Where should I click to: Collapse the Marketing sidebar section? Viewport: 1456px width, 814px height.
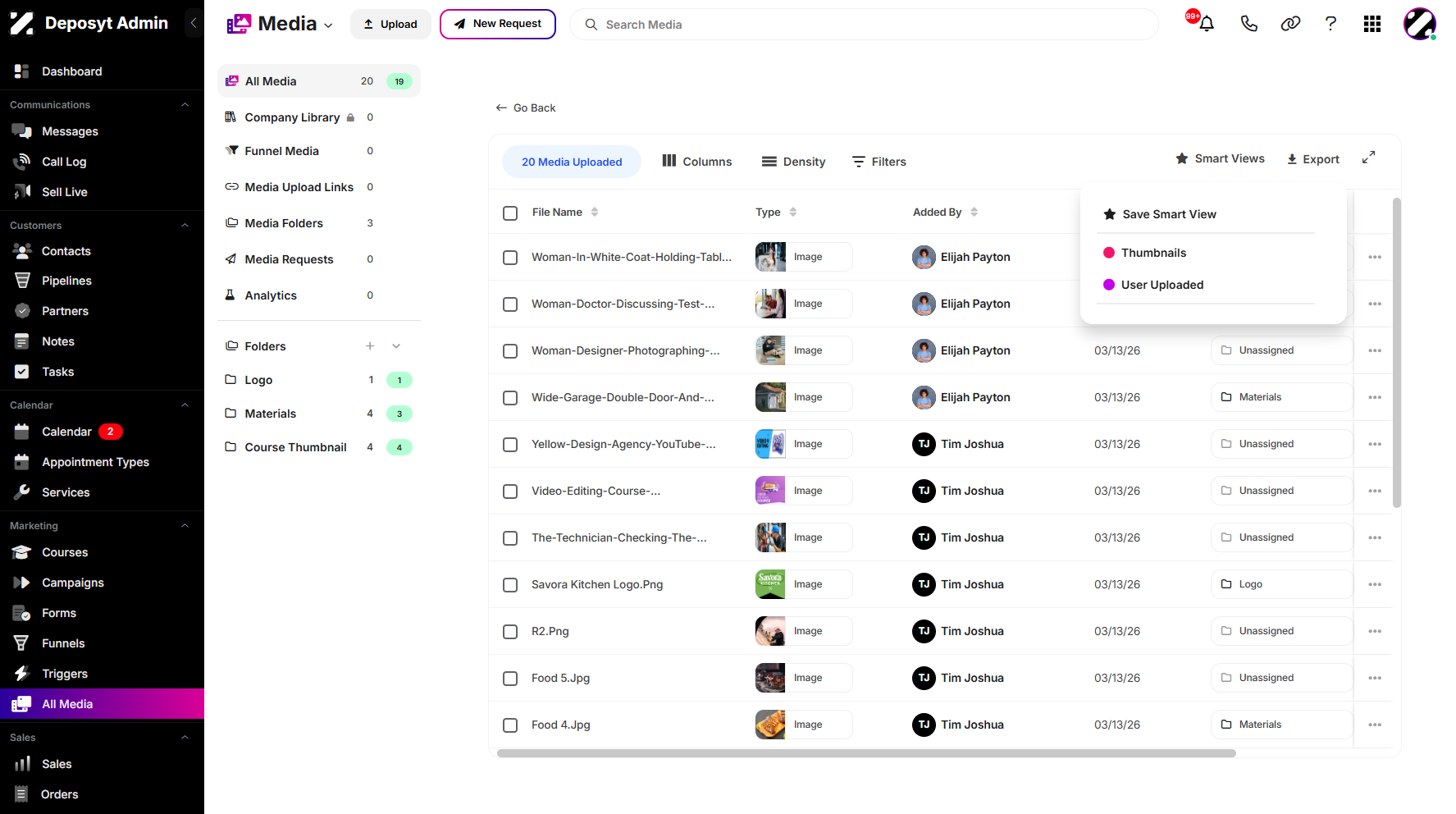pos(185,526)
